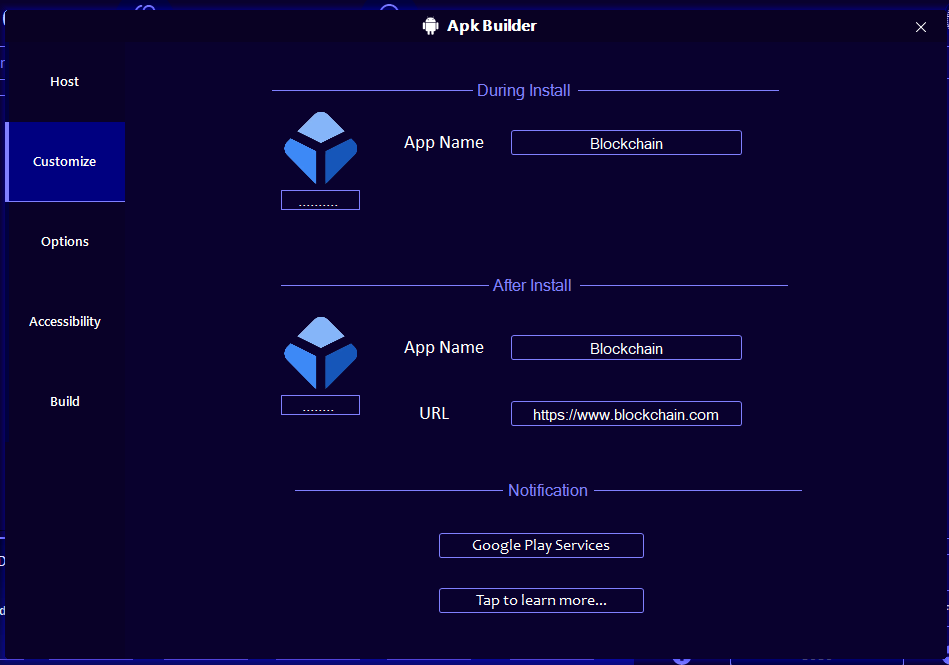The height and width of the screenshot is (665, 949).
Task: Click the 'Tap to learn more...' field
Action: (x=541, y=600)
